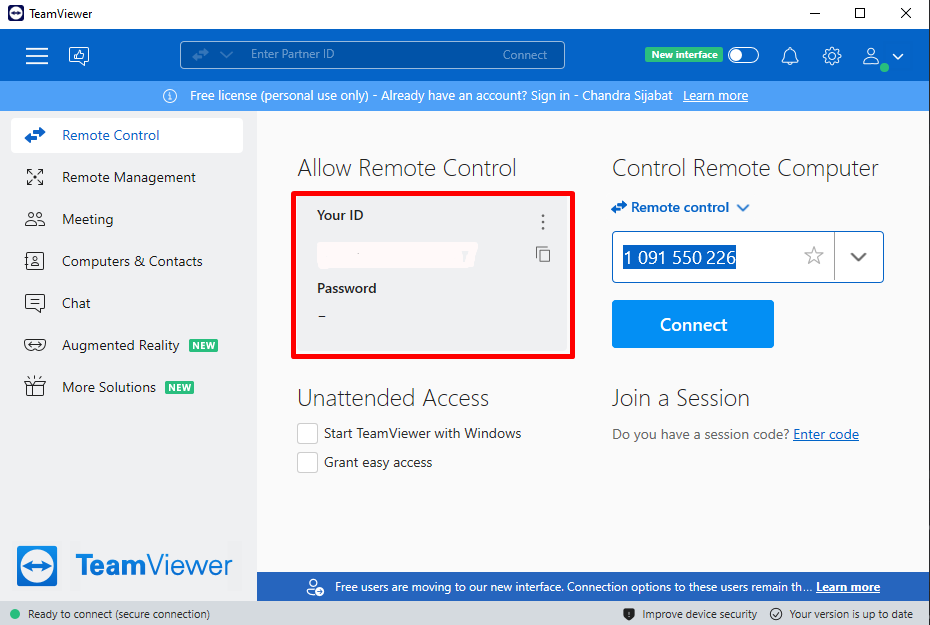Image resolution: width=930 pixels, height=625 pixels.
Task: Click the TeamViewer logo at bottom left
Action: click(x=124, y=566)
